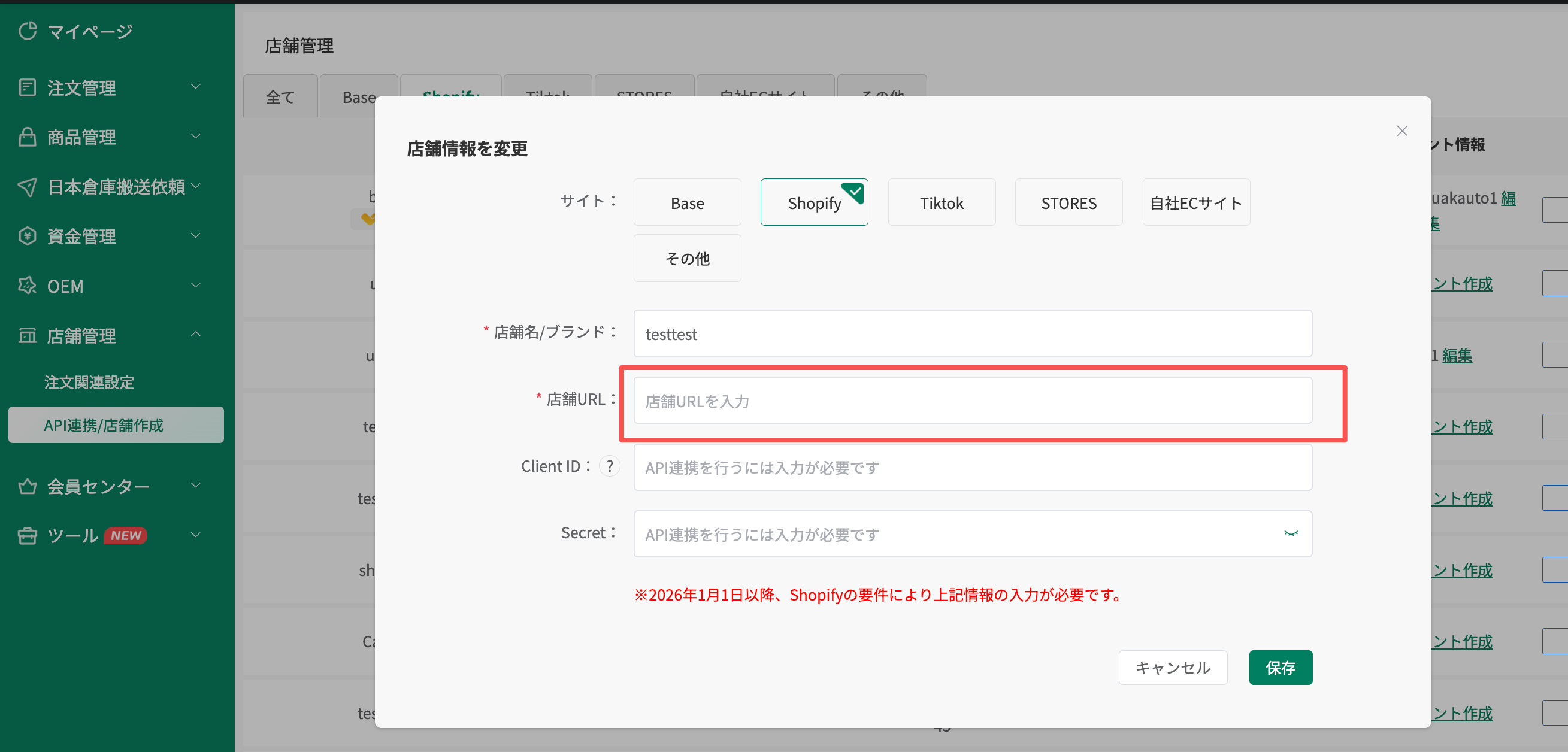Screen dimensions: 1568x752
Task: Open 資金管理 via its coin icon
Action: coord(28,236)
